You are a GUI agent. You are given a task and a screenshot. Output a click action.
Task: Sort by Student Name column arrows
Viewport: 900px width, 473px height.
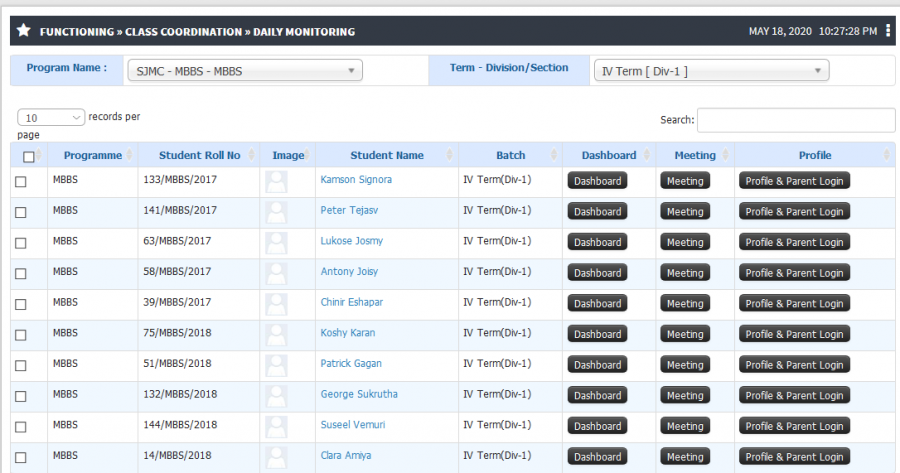(x=449, y=155)
